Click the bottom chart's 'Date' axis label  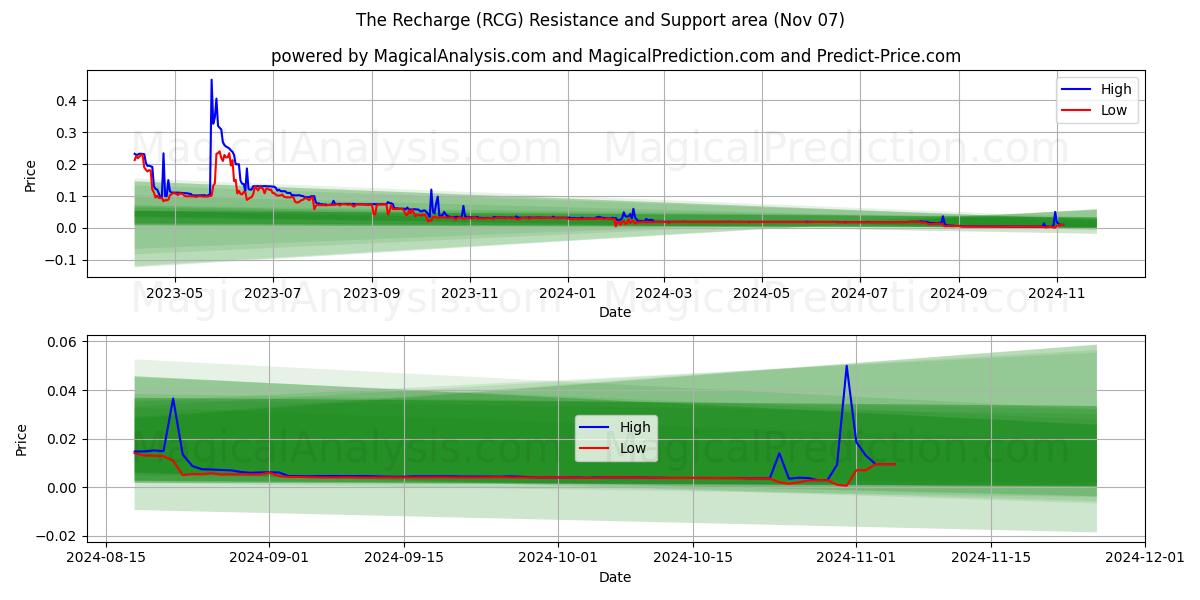tap(615, 577)
